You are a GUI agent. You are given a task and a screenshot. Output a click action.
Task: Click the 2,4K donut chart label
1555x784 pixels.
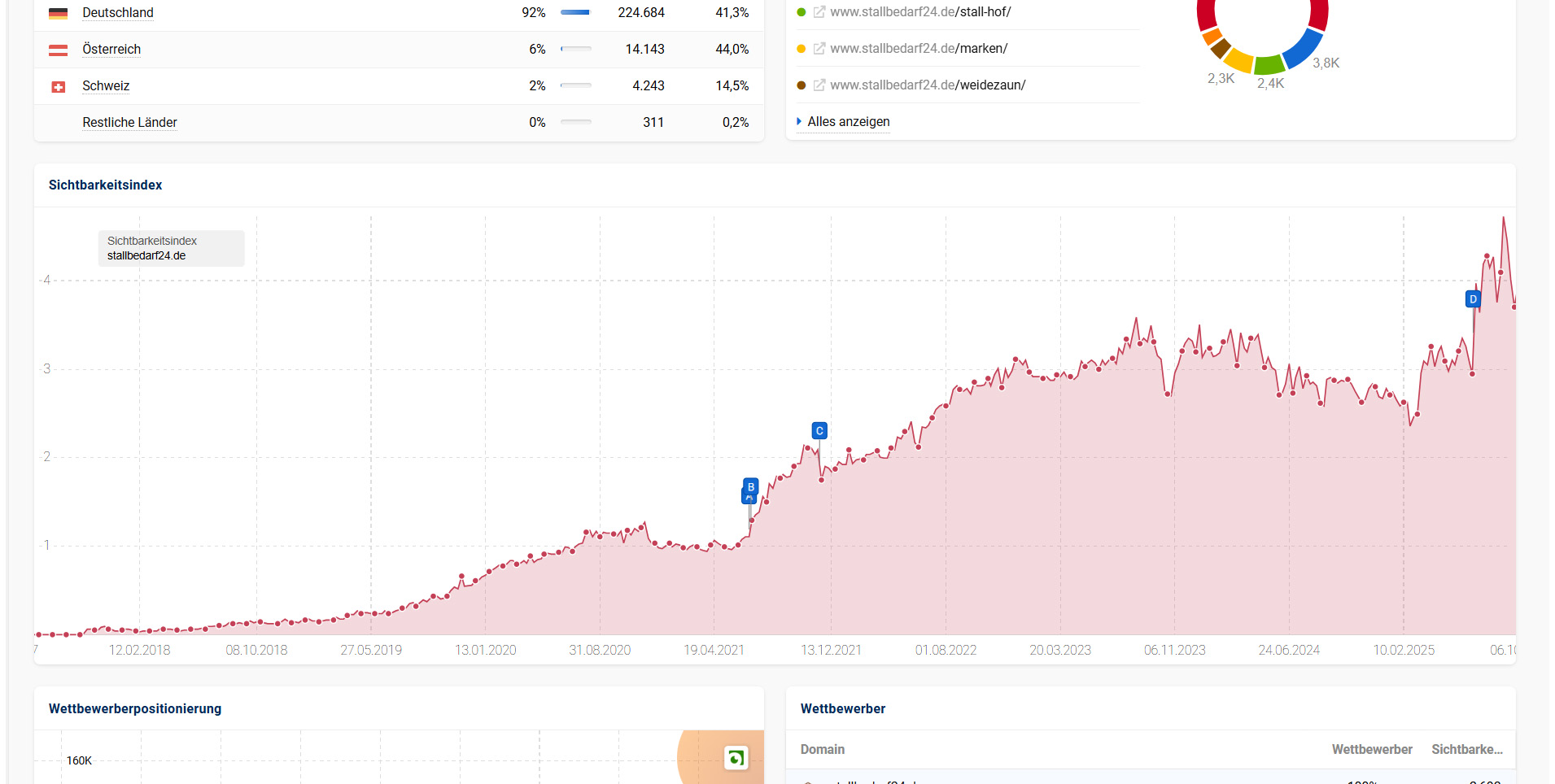click(1270, 84)
